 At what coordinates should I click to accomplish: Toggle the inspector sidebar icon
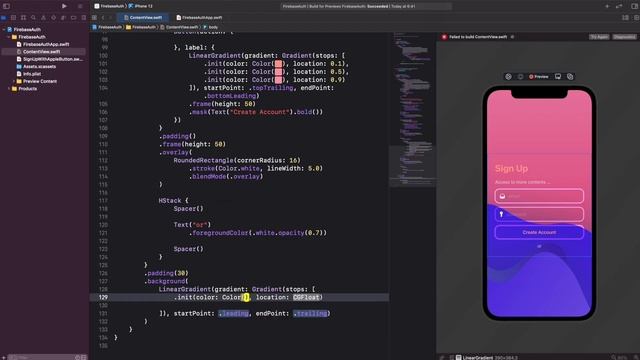point(635,6)
